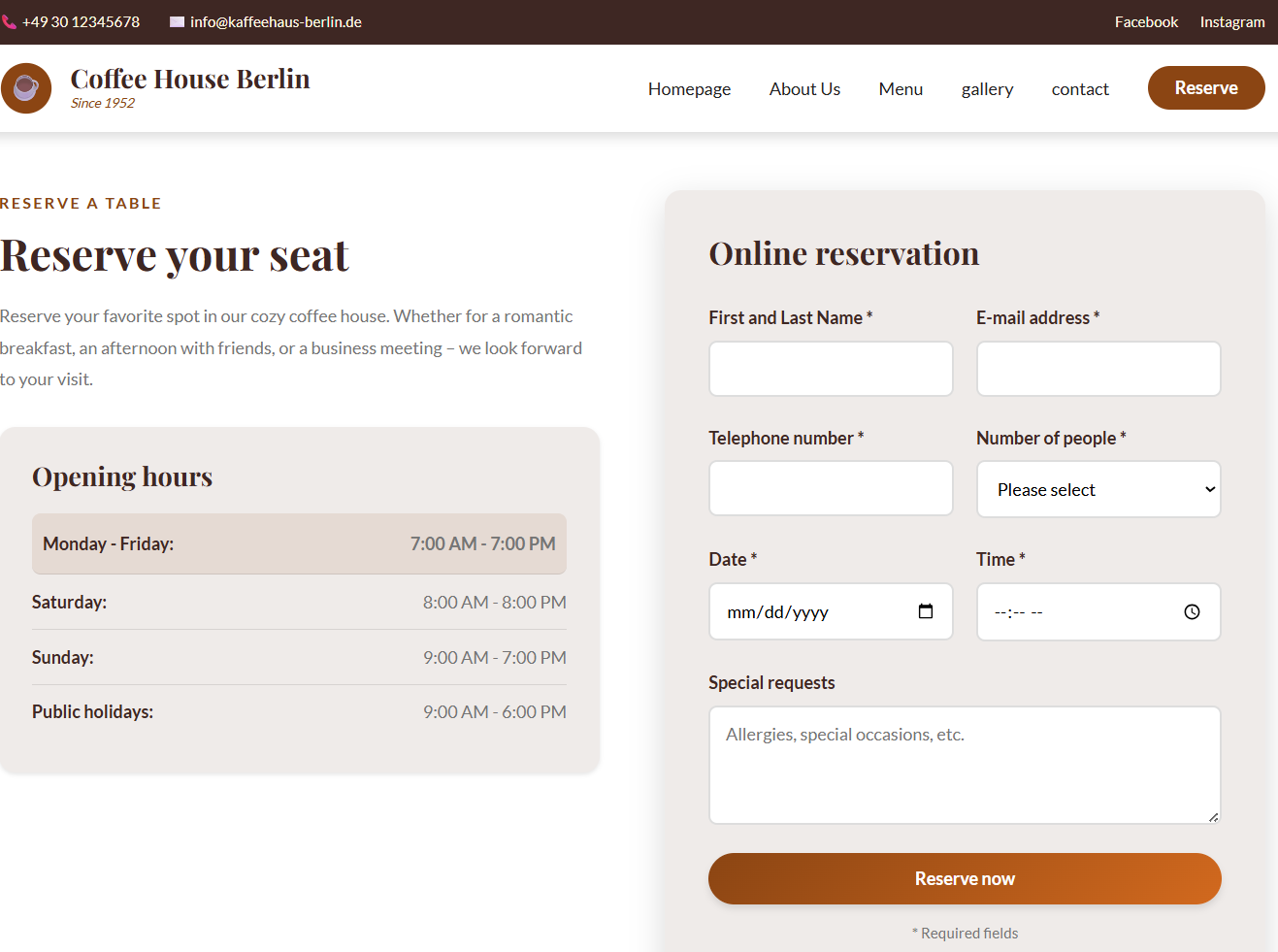Open the Facebook link
The width and height of the screenshot is (1278, 952).
point(1146,20)
